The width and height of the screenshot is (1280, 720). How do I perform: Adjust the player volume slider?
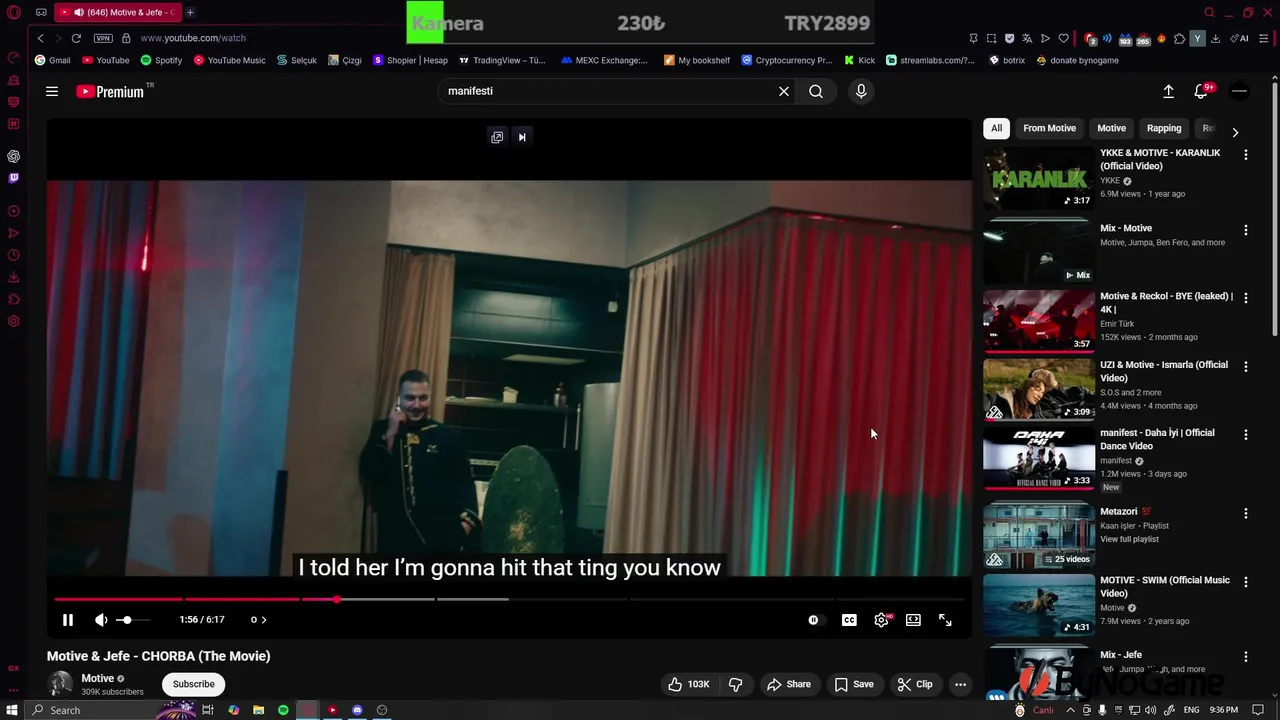point(134,620)
